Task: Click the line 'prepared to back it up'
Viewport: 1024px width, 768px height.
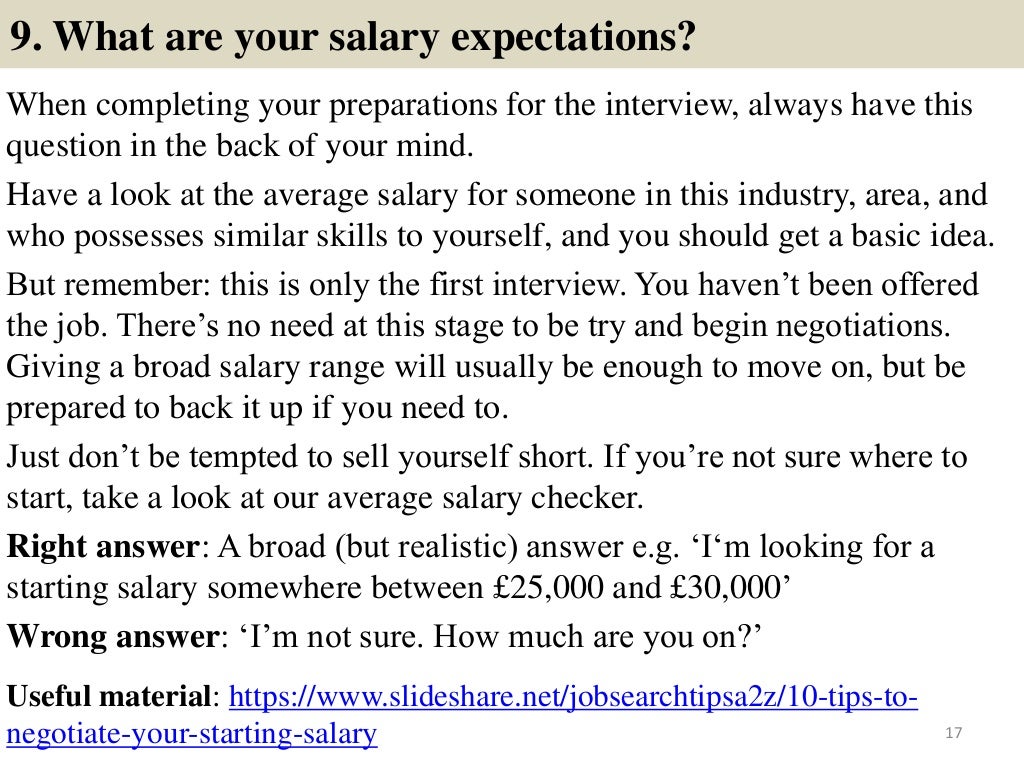Action: coord(257,408)
